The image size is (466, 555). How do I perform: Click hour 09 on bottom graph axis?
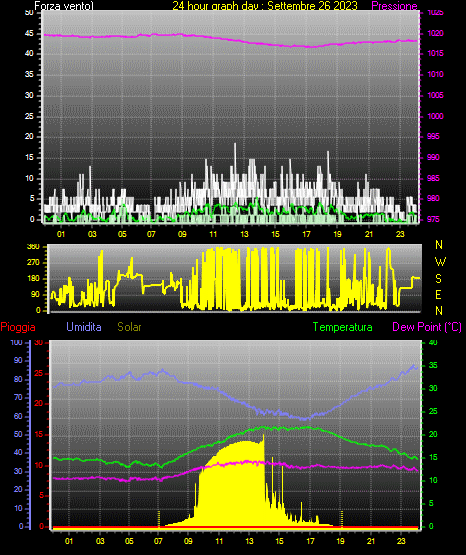click(188, 541)
